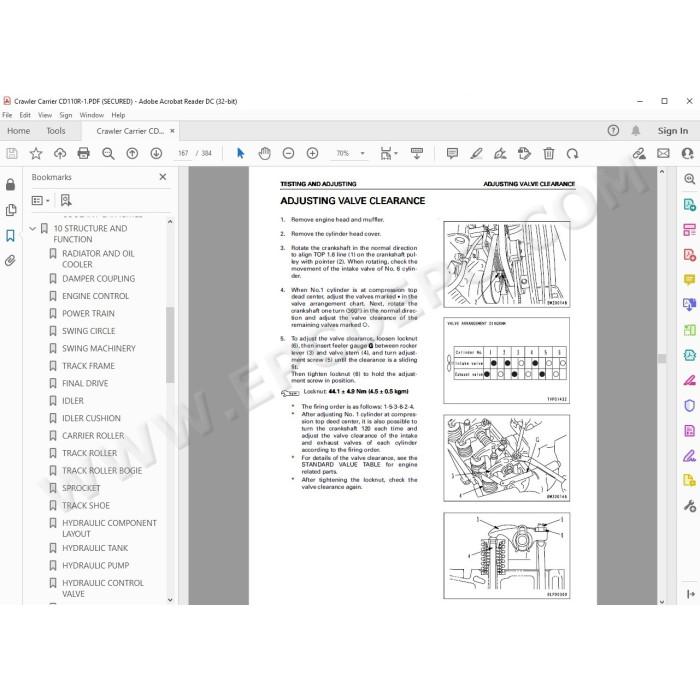Toggle the Page Thumbnails panel icon
700x700 pixels.
pyautogui.click(x=10, y=210)
